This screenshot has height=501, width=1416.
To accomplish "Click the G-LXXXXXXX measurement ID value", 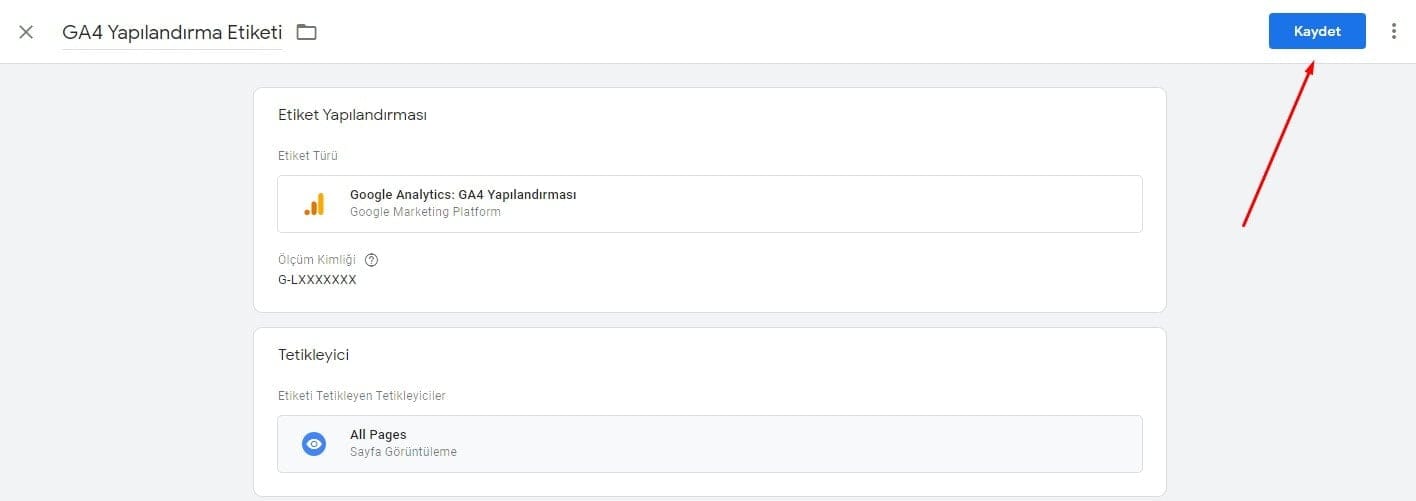I will [x=317, y=280].
